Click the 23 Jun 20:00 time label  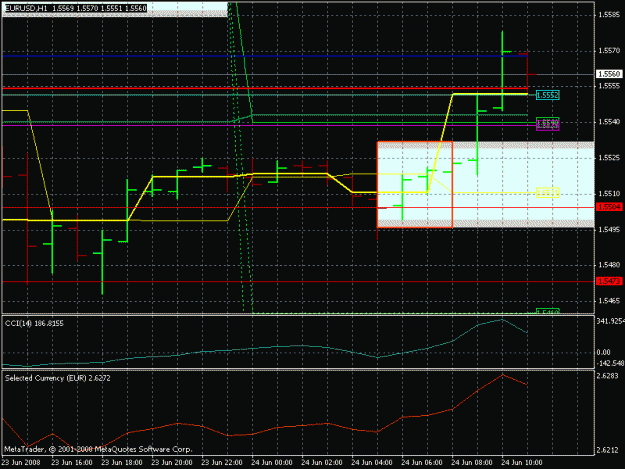click(172, 463)
